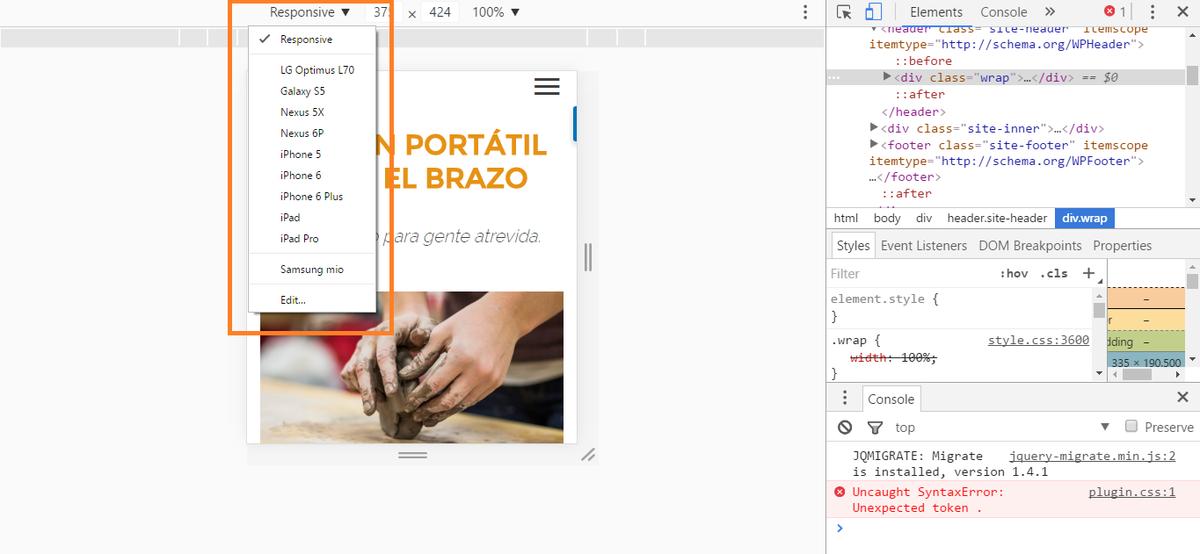Viewport: 1200px width, 554px height.
Task: Click the console filter funnel icon
Action: click(875, 427)
